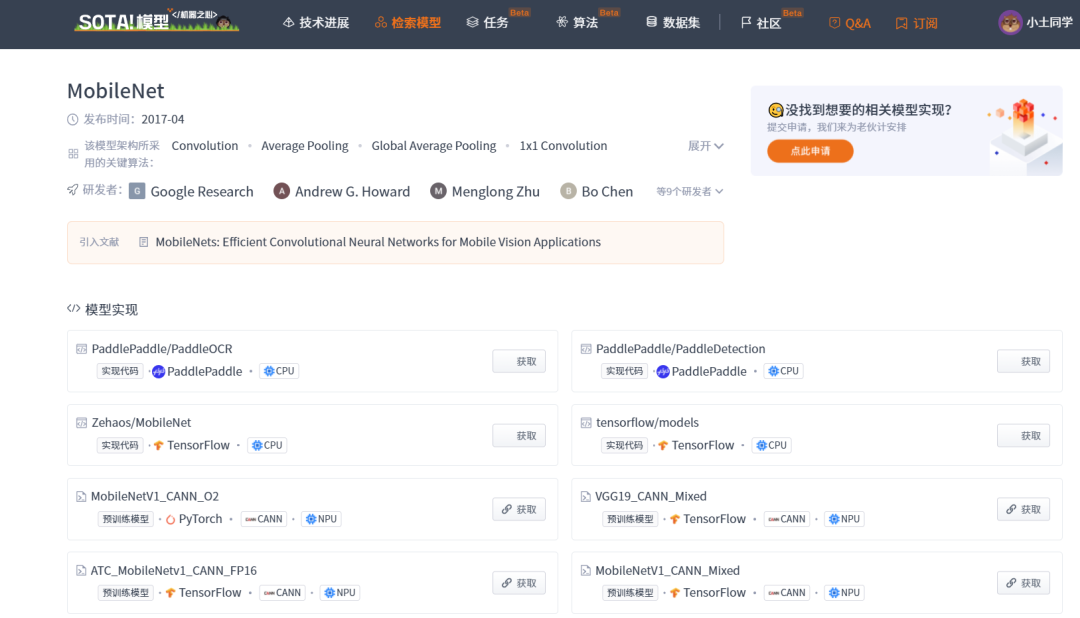
Task: Click NPU tag in MobileNetV1_CANN_O2 card
Action: coord(321,519)
